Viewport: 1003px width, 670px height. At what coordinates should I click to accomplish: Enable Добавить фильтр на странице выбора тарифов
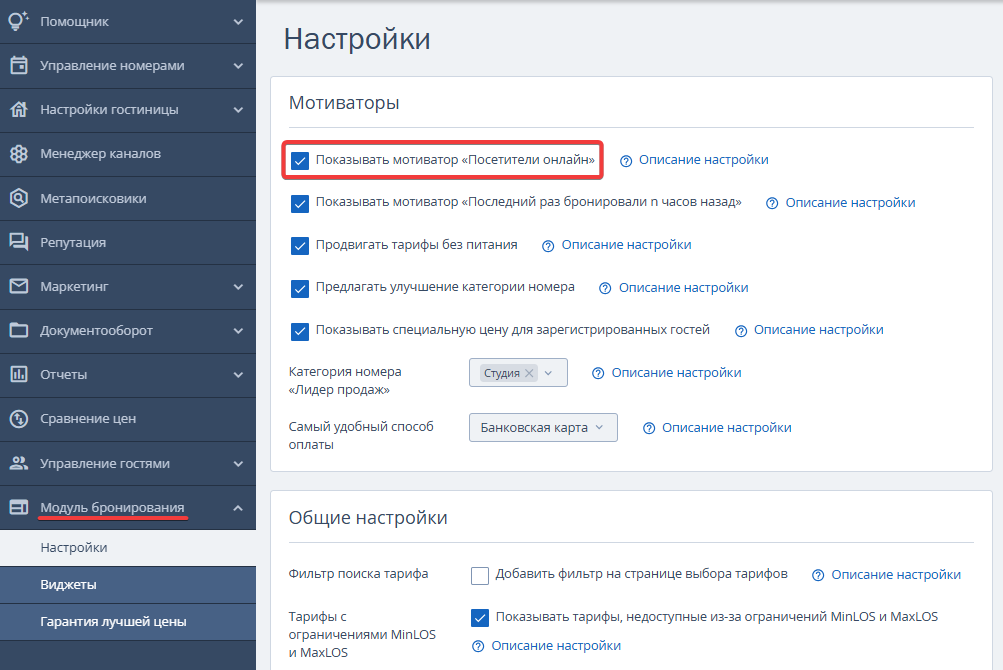click(x=480, y=575)
